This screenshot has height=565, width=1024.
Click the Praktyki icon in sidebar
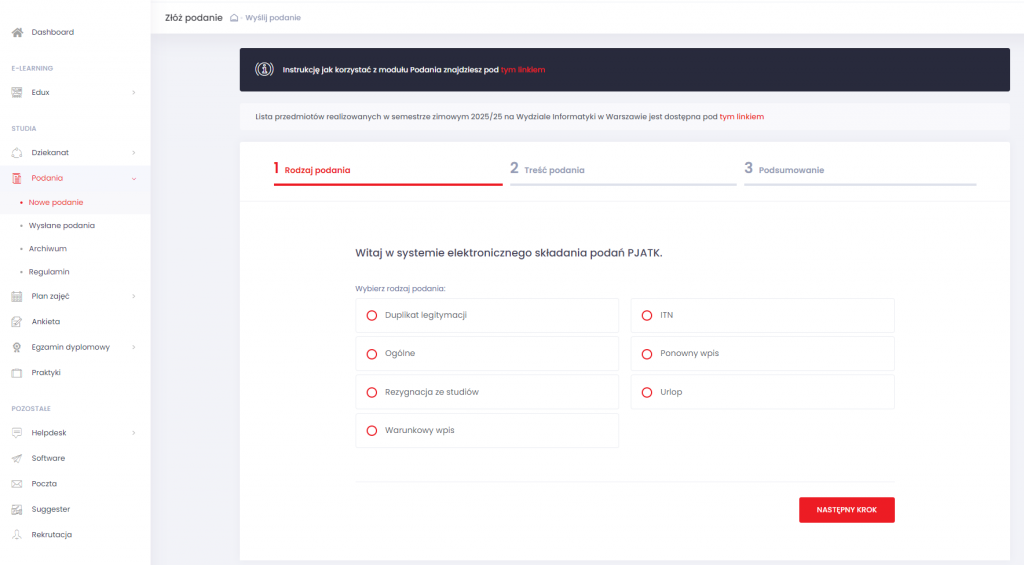[17, 373]
